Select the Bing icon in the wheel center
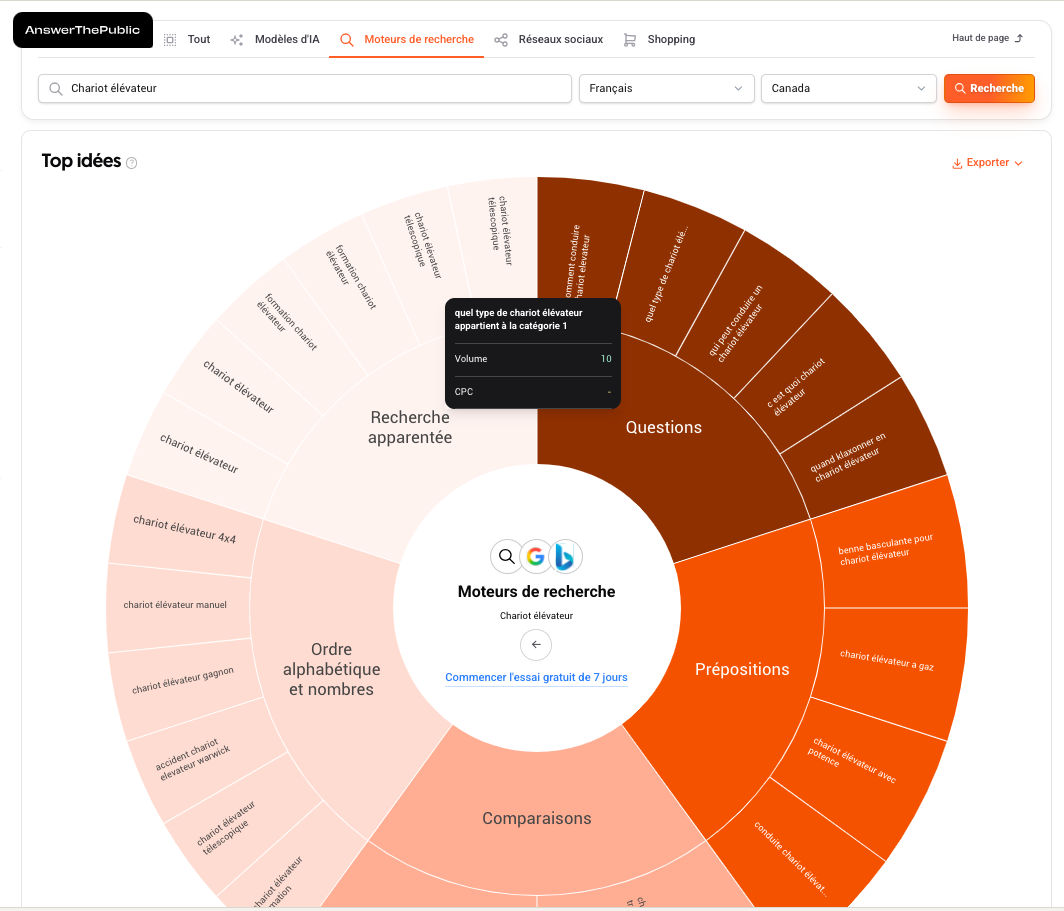The height and width of the screenshot is (911, 1064). (x=566, y=557)
